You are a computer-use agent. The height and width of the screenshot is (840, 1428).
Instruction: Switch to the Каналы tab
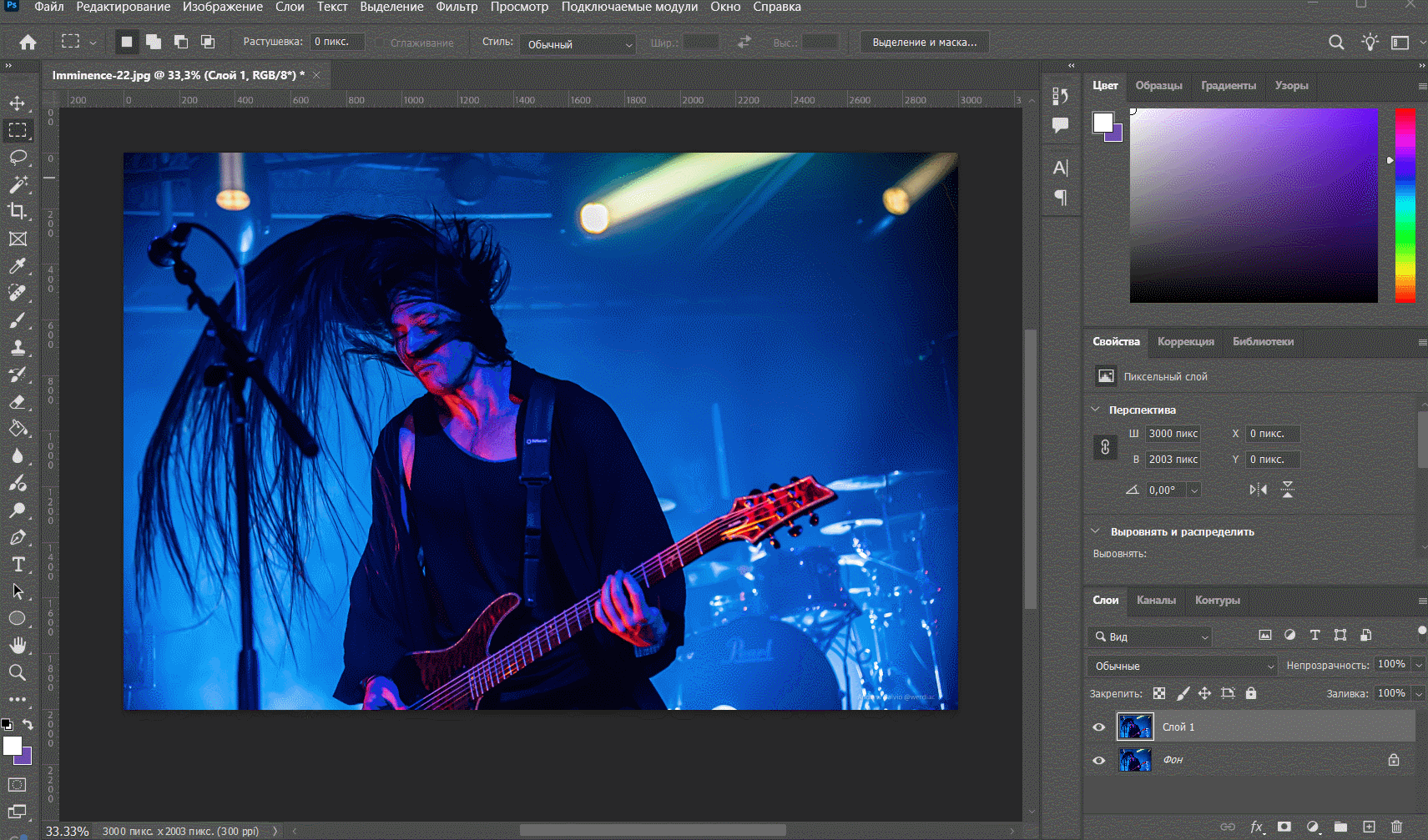tap(1156, 601)
